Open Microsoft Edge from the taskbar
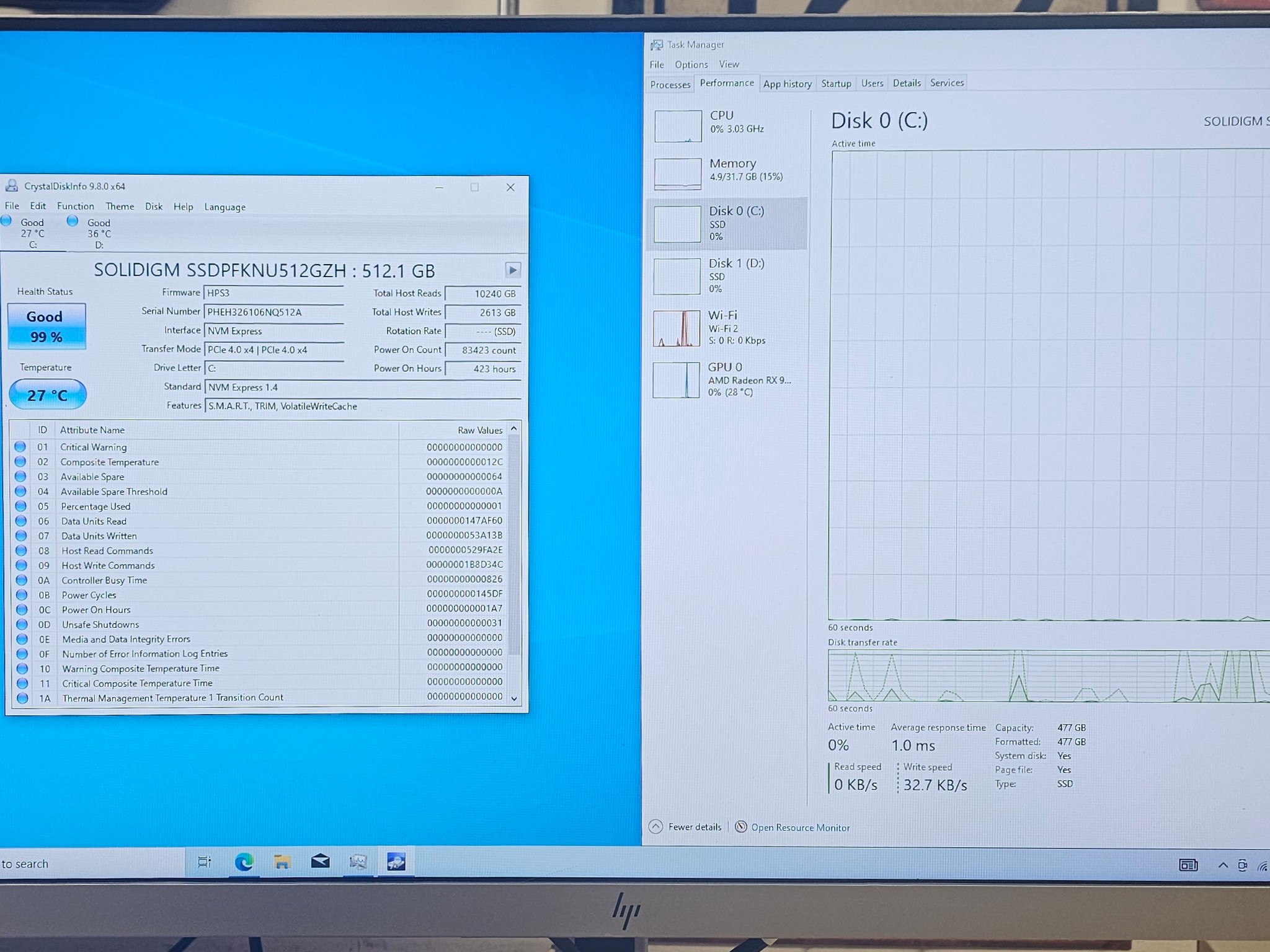 [244, 862]
